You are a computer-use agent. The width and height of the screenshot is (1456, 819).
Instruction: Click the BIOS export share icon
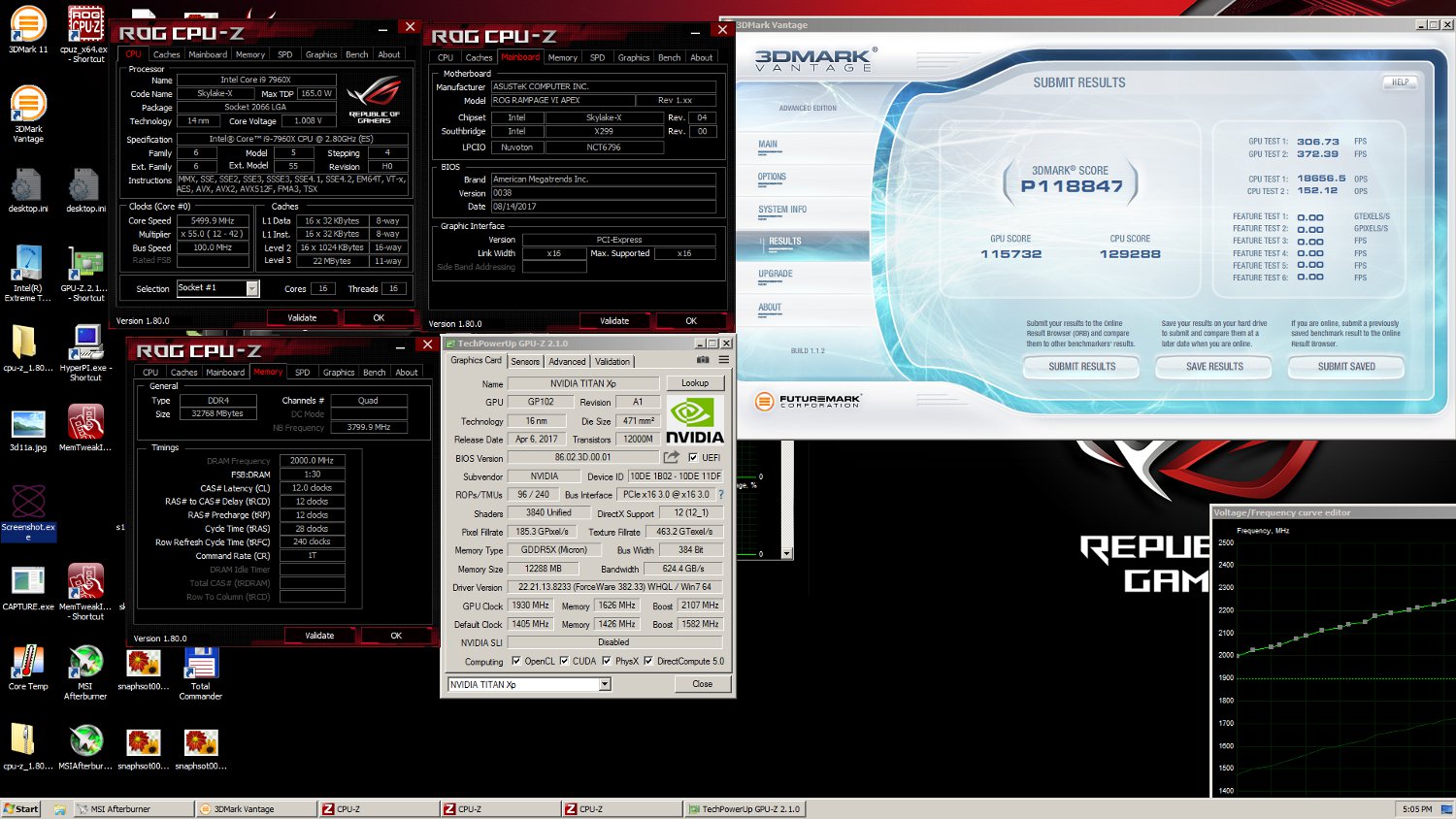[x=671, y=457]
